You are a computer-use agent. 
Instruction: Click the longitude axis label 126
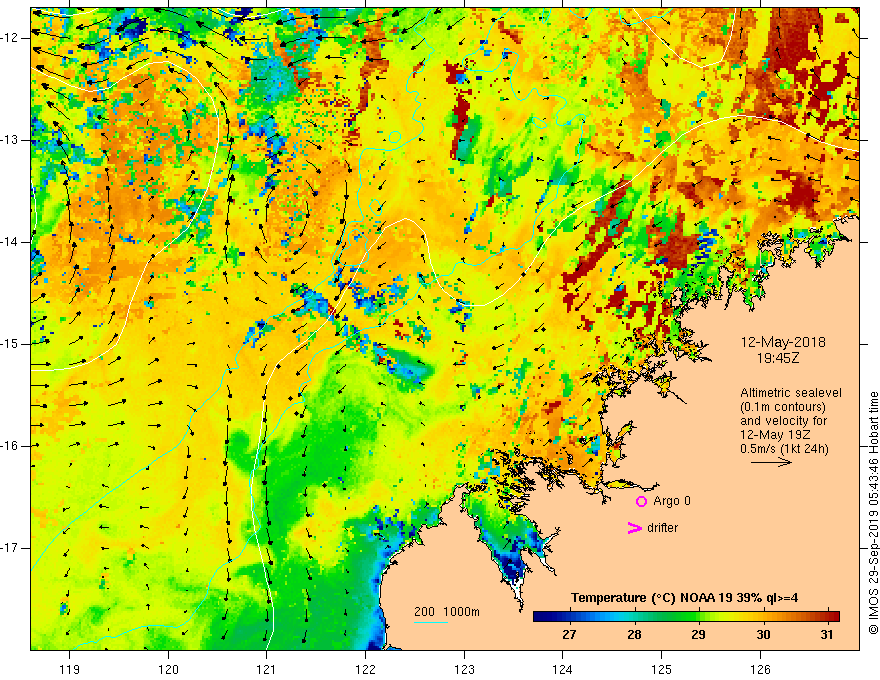point(760,669)
